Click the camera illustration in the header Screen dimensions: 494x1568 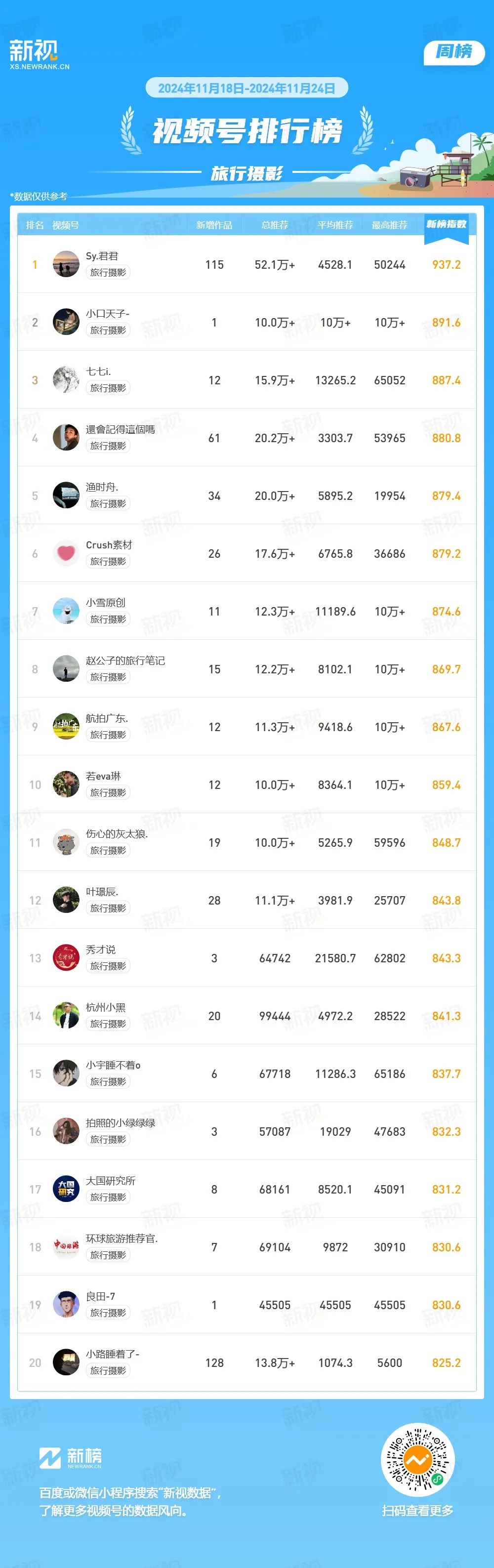[415, 177]
